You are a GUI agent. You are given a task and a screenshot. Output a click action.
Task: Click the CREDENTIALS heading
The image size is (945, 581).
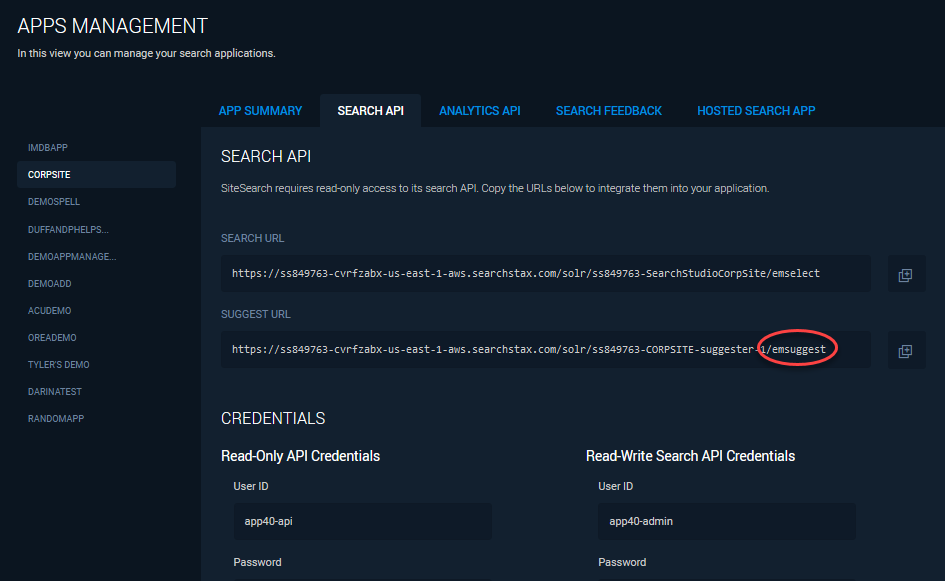point(273,418)
